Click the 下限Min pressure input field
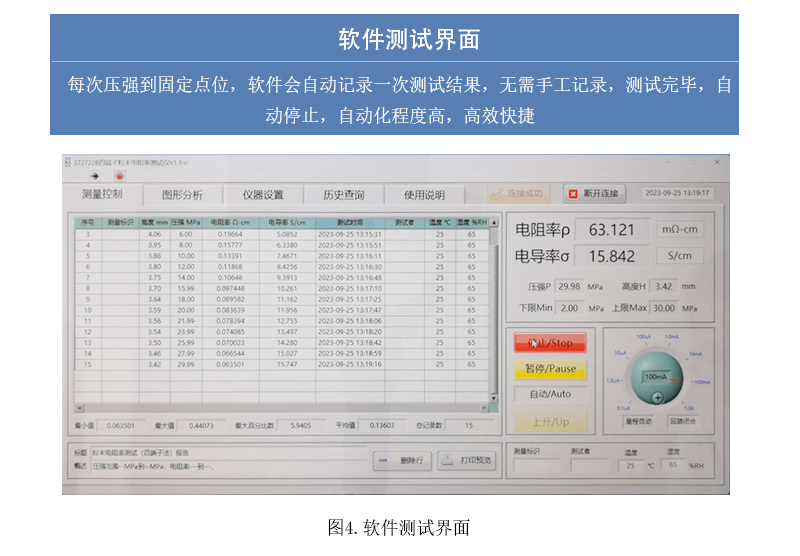This screenshot has width=800, height=556. tap(569, 308)
